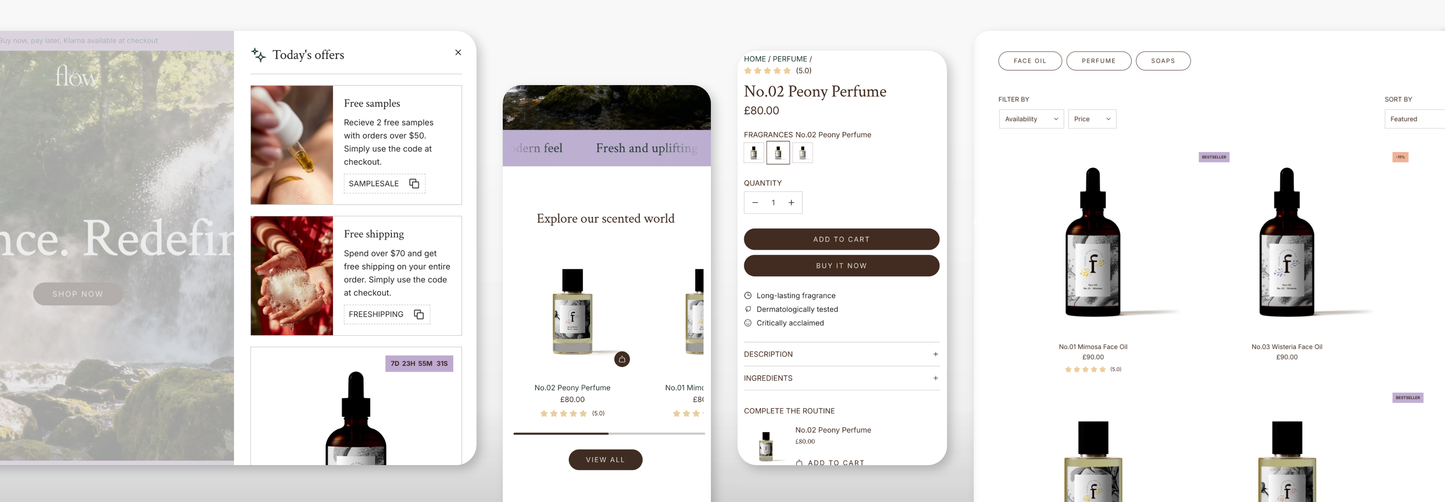Open the Price filter dropdown
The image size is (1445, 502).
click(1092, 119)
